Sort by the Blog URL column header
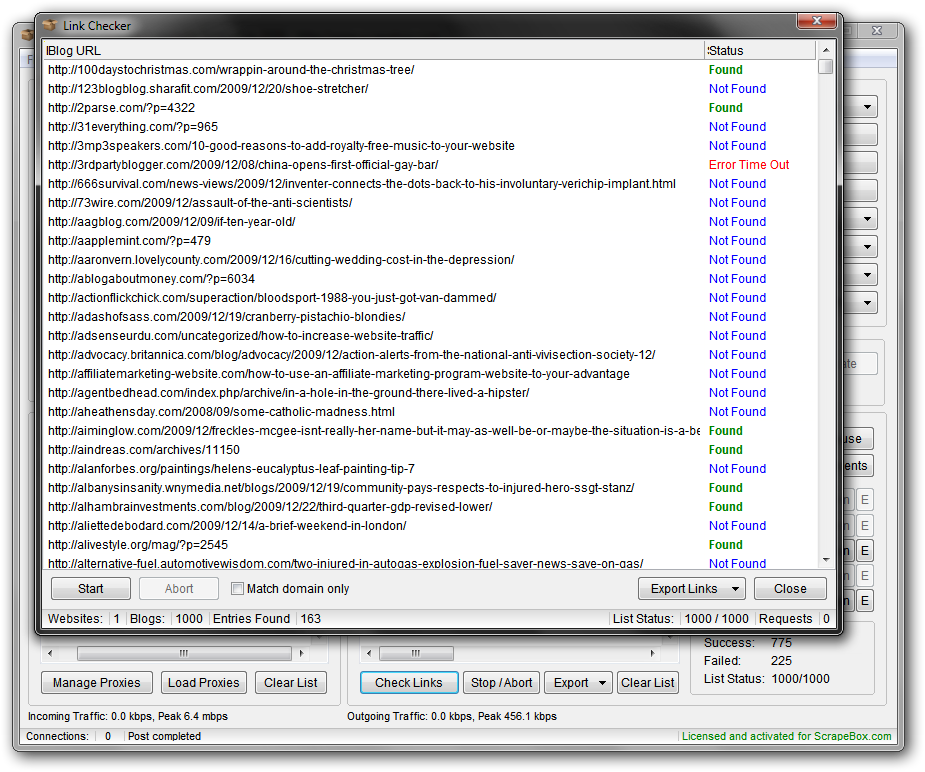925x772 pixels. (373, 51)
